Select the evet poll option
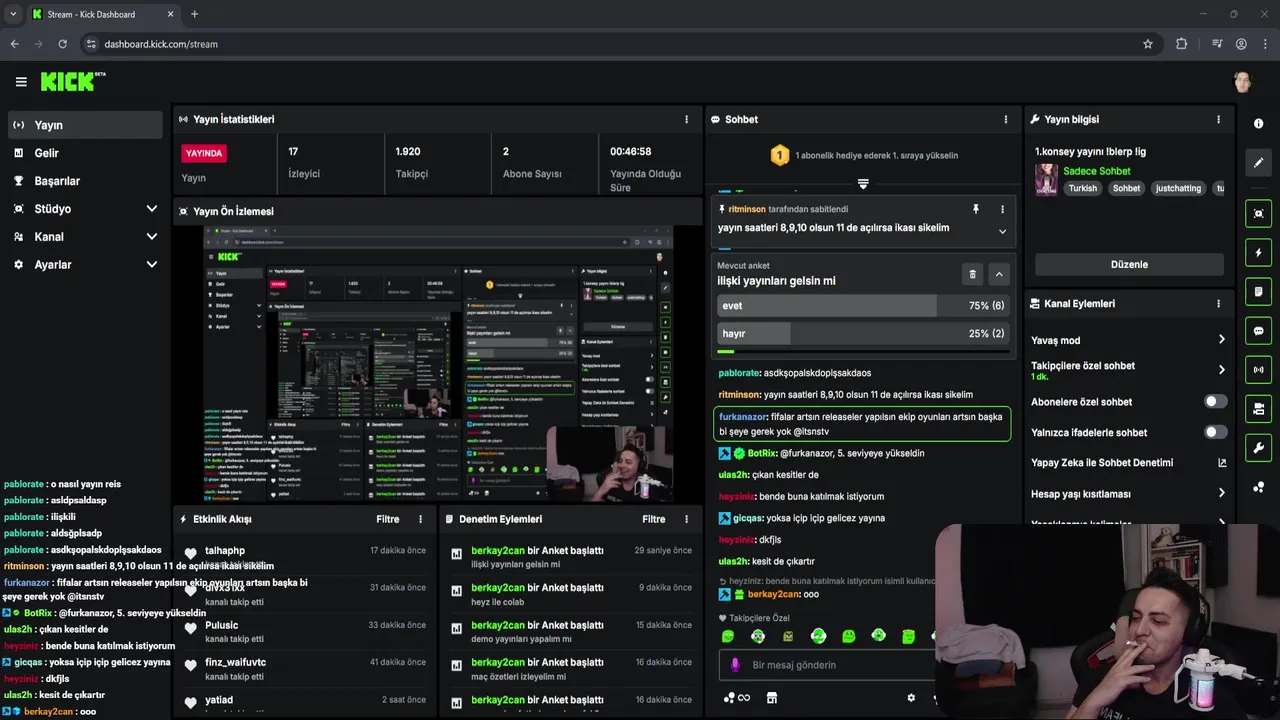This screenshot has width=1280, height=720. coord(863,306)
